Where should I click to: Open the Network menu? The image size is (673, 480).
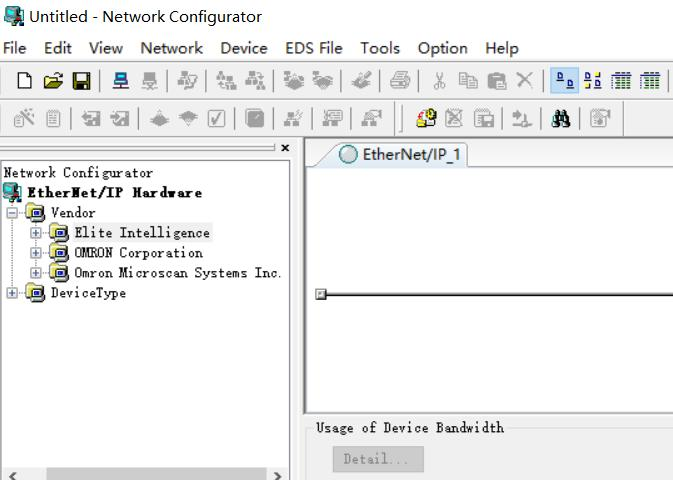(x=171, y=48)
